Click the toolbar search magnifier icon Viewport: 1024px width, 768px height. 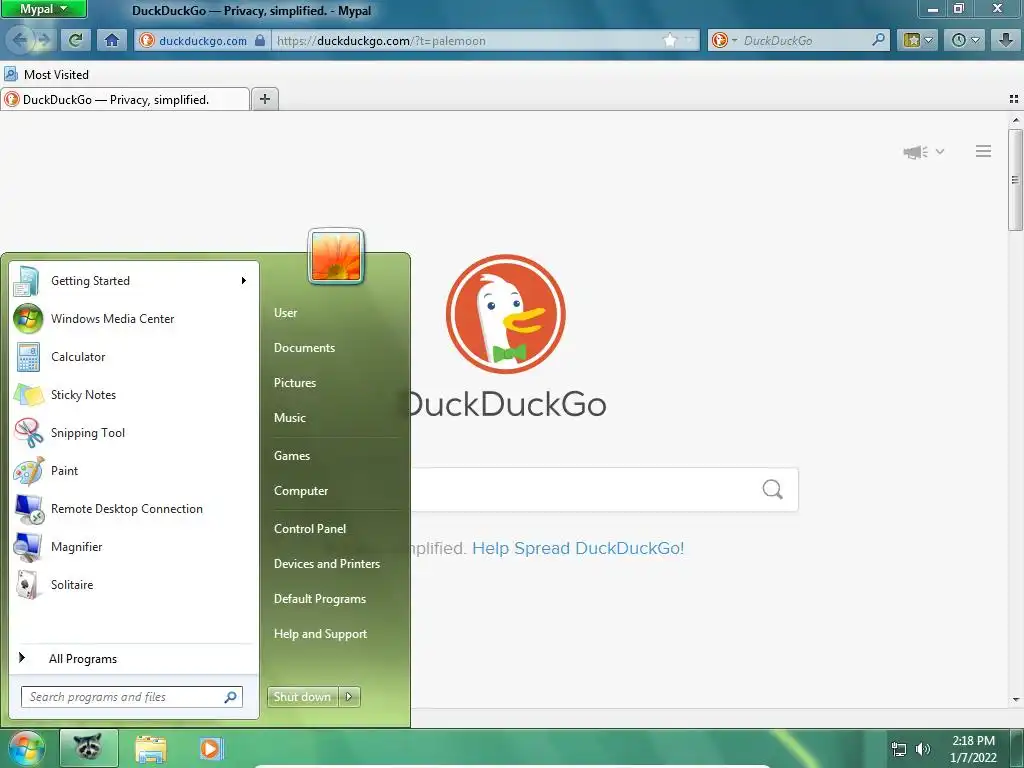coord(879,40)
